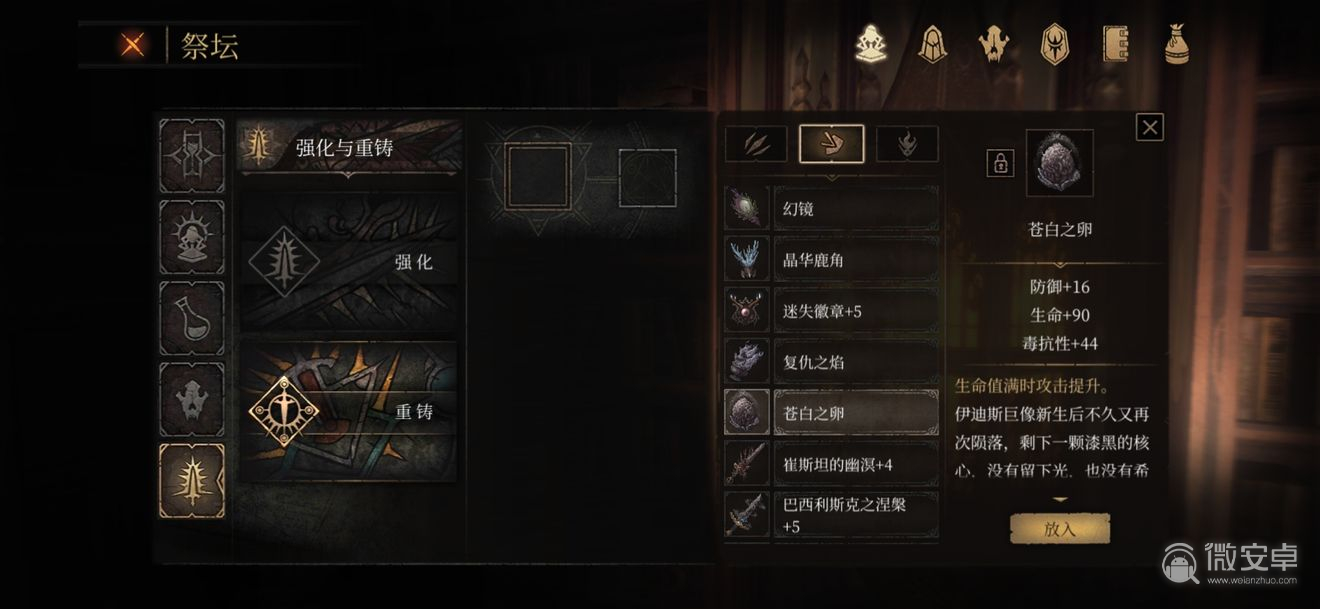Select the potion flask sidebar icon
1320x609 pixels.
[192, 318]
